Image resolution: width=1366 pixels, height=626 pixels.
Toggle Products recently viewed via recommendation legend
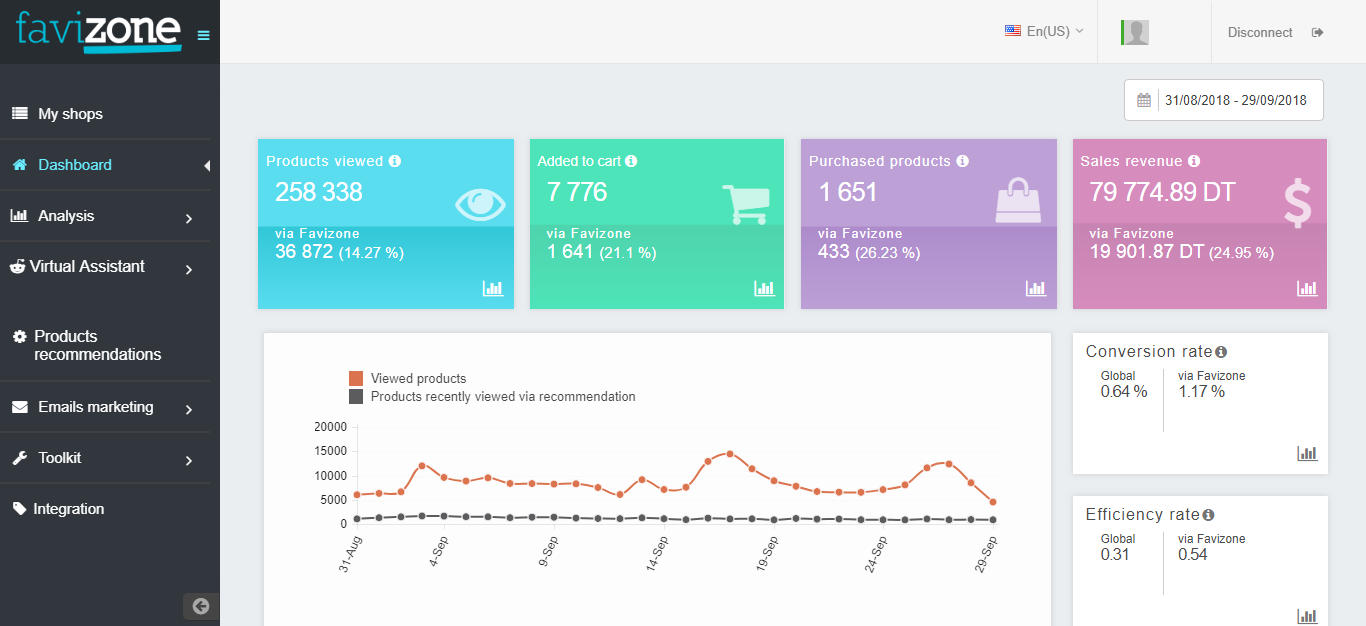(492, 396)
